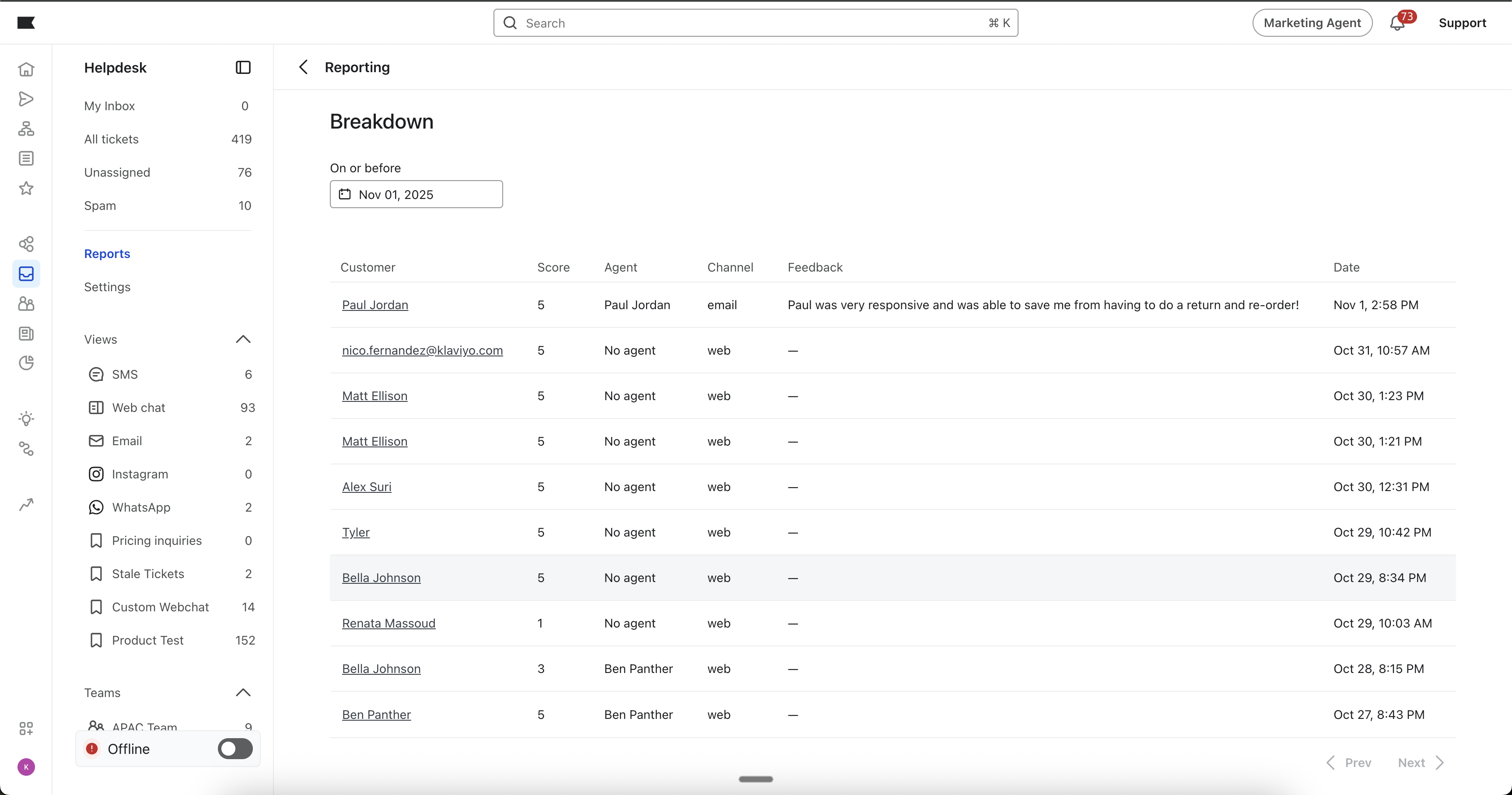Screen dimensions: 1512x795
Task: Open the lightbulb ideas icon in rail
Action: (26, 419)
